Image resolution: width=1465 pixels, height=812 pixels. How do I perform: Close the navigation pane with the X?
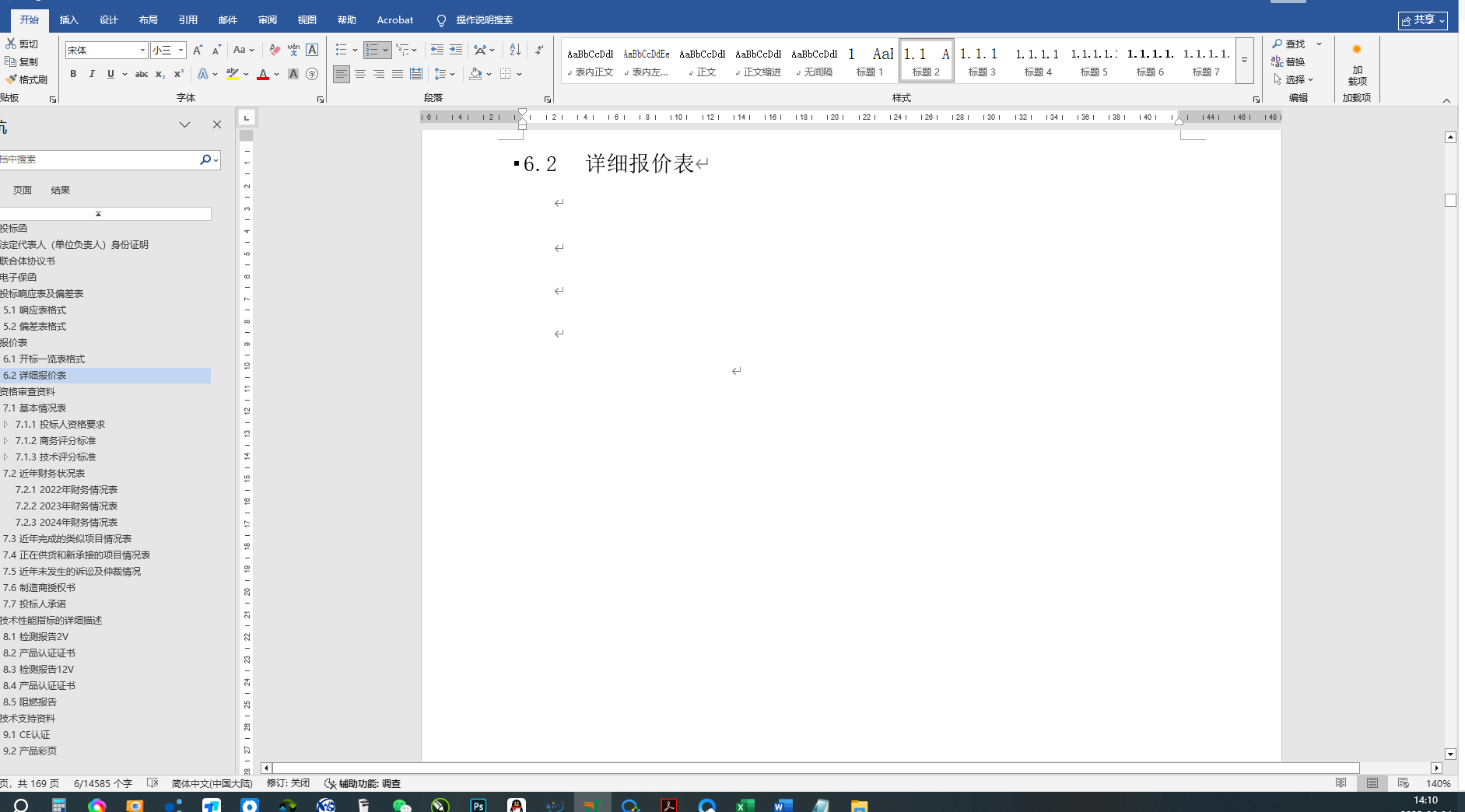(x=217, y=124)
